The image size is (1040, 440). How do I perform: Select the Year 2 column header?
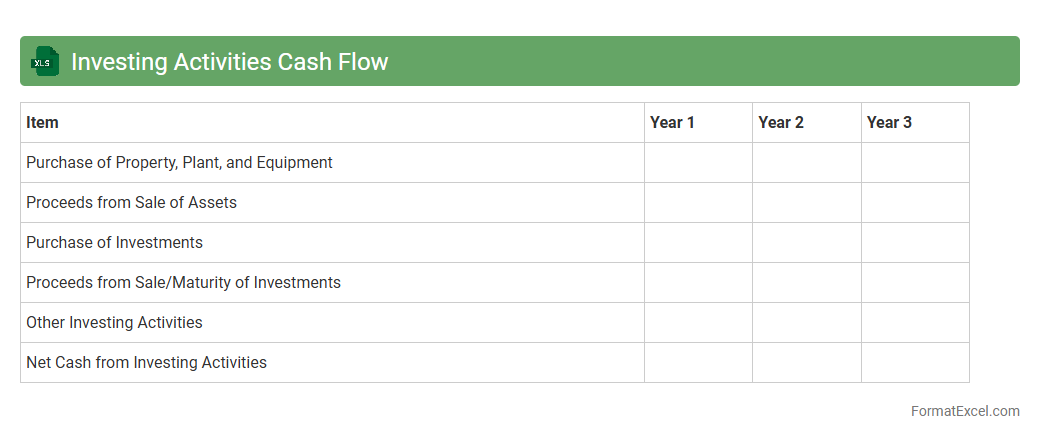(781, 122)
